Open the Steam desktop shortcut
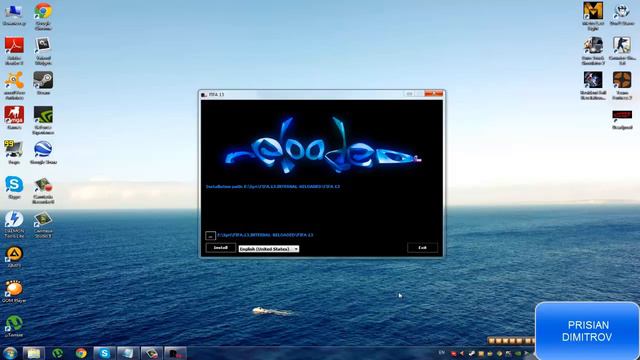 [43, 84]
